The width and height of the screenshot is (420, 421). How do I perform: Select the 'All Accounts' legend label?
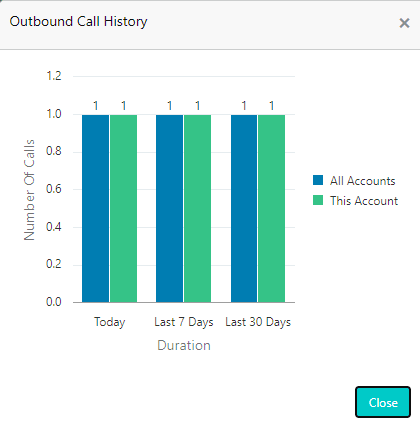click(362, 181)
